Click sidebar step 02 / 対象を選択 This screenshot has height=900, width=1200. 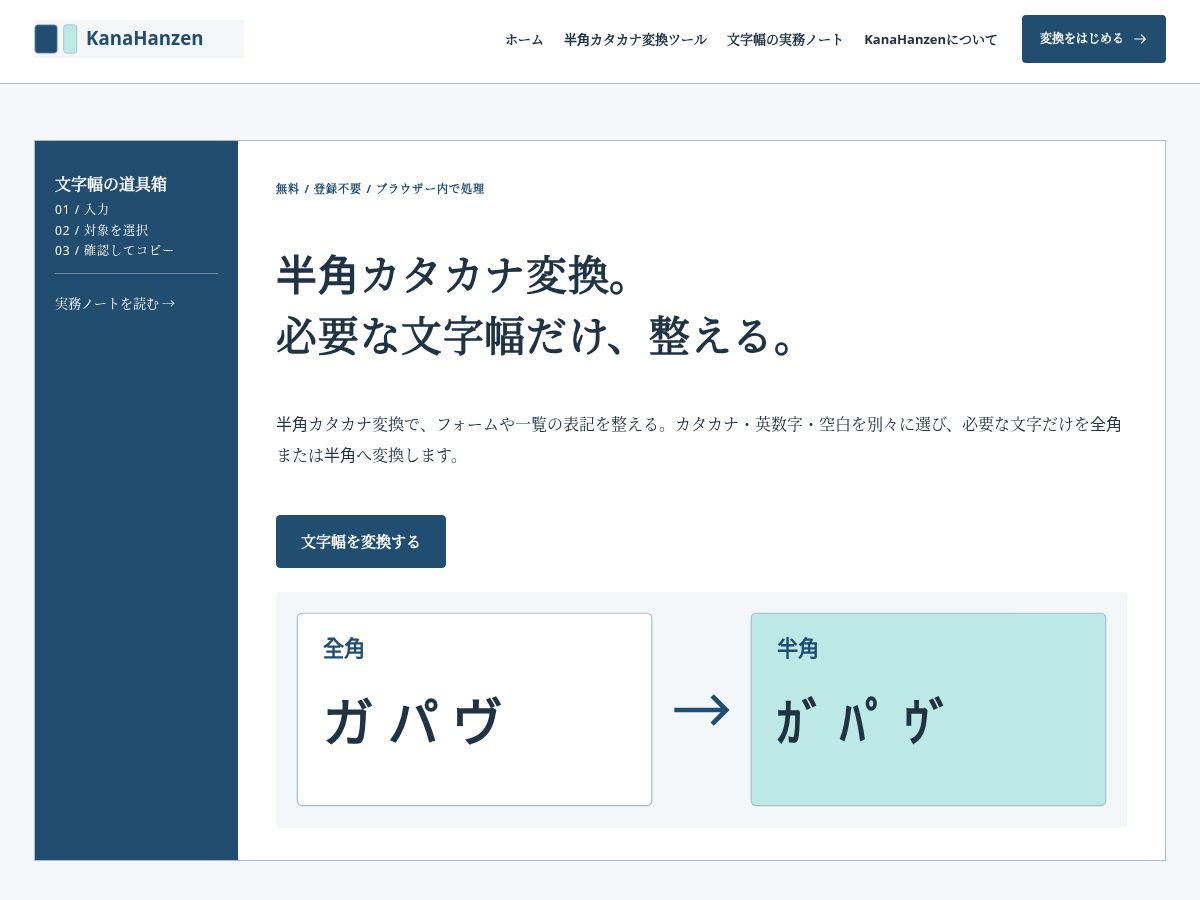pos(102,230)
